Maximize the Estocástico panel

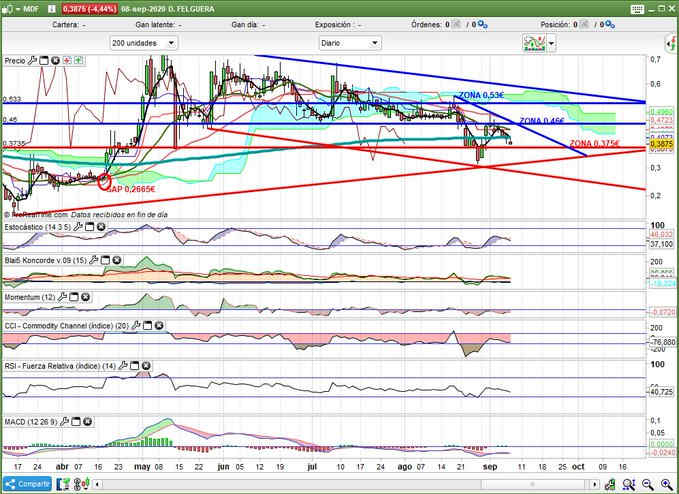coord(89,227)
